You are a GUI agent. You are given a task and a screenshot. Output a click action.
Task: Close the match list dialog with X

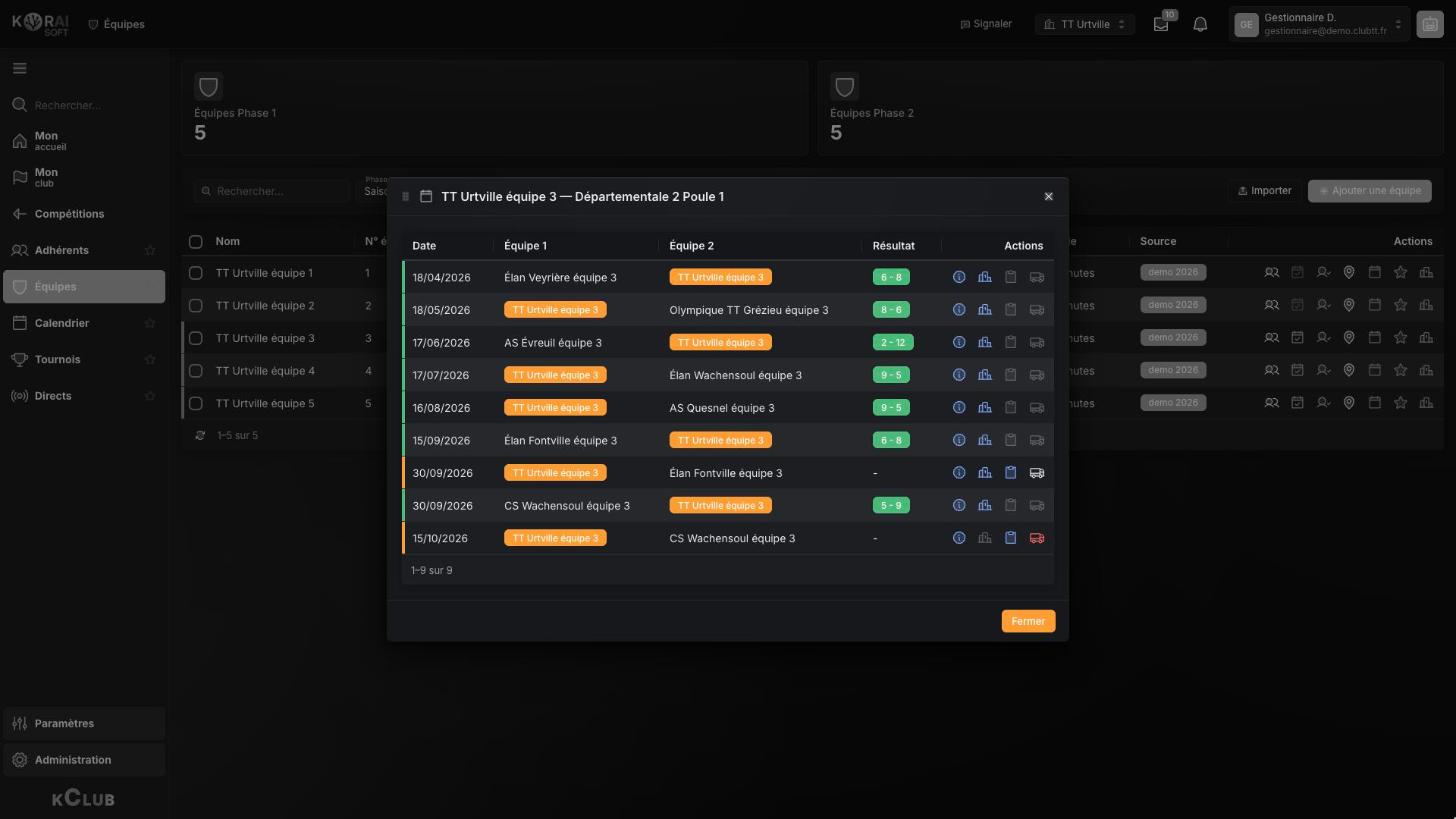click(x=1049, y=197)
